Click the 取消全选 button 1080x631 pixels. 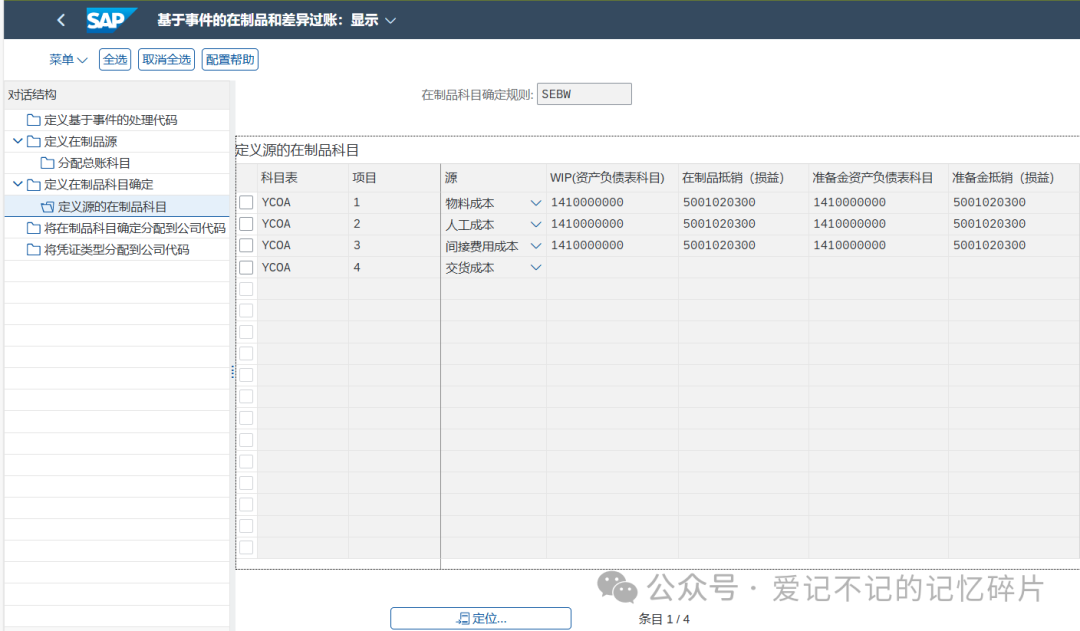click(167, 60)
